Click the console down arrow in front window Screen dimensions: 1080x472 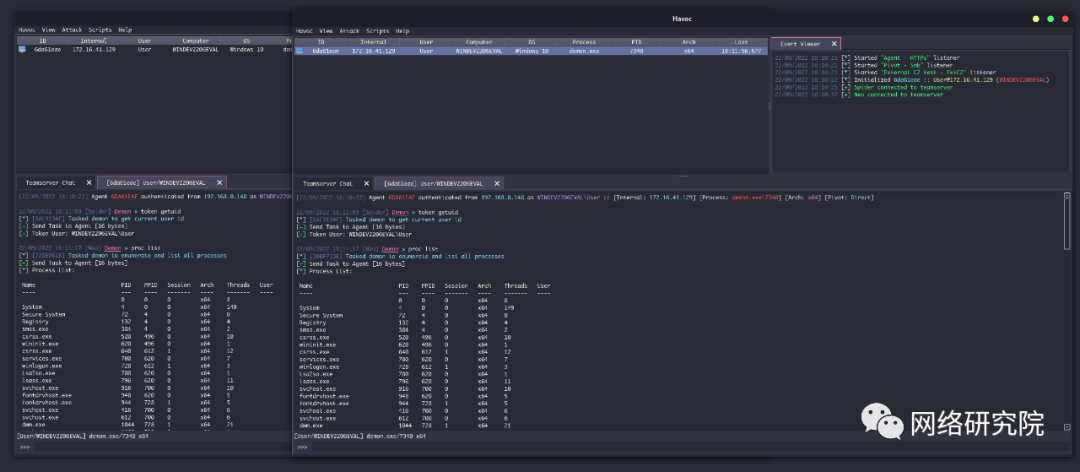click(x=1067, y=427)
